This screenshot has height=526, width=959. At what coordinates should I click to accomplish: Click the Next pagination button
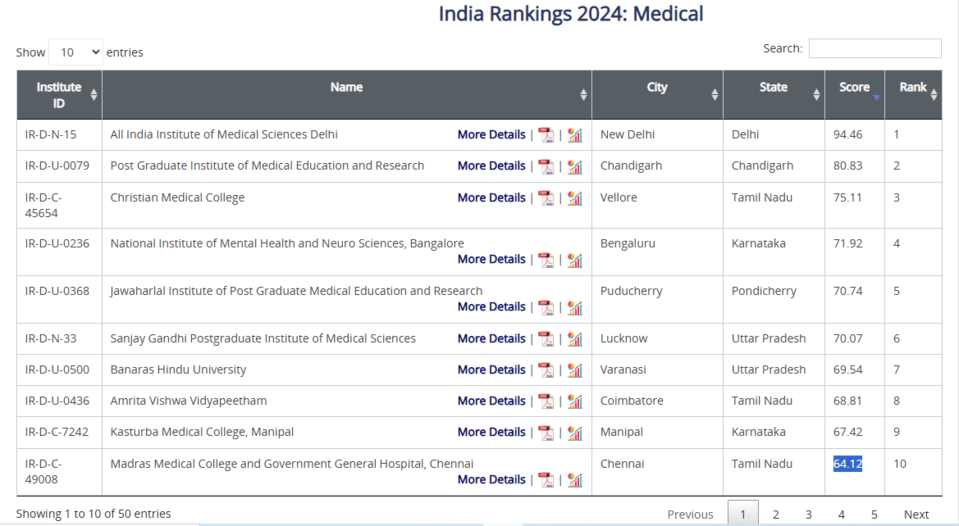click(916, 514)
